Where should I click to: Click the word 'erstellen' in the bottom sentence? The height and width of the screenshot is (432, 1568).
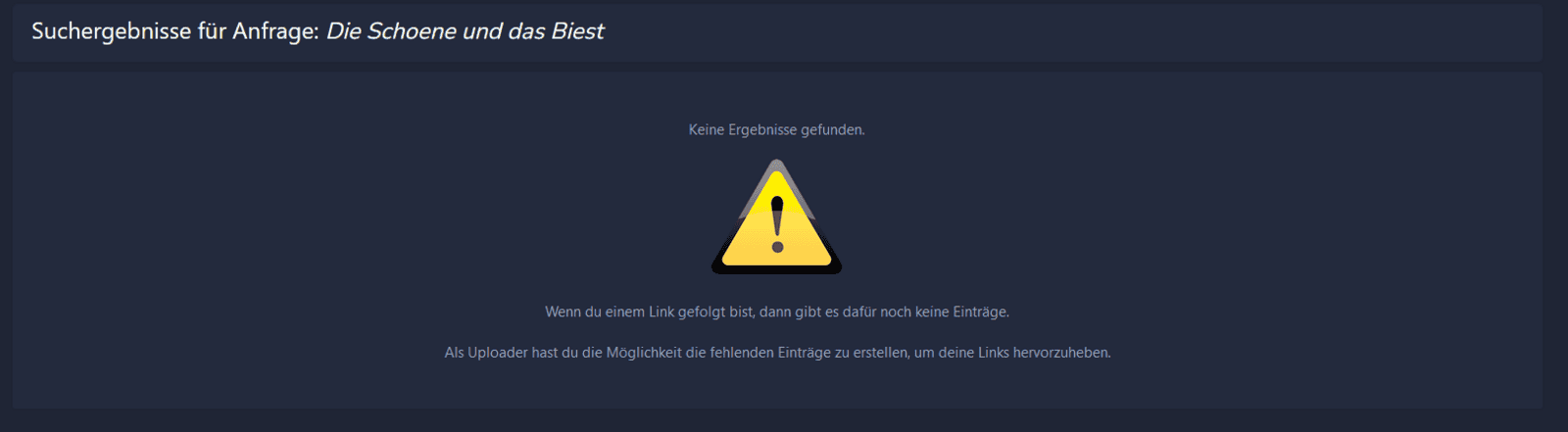880,353
